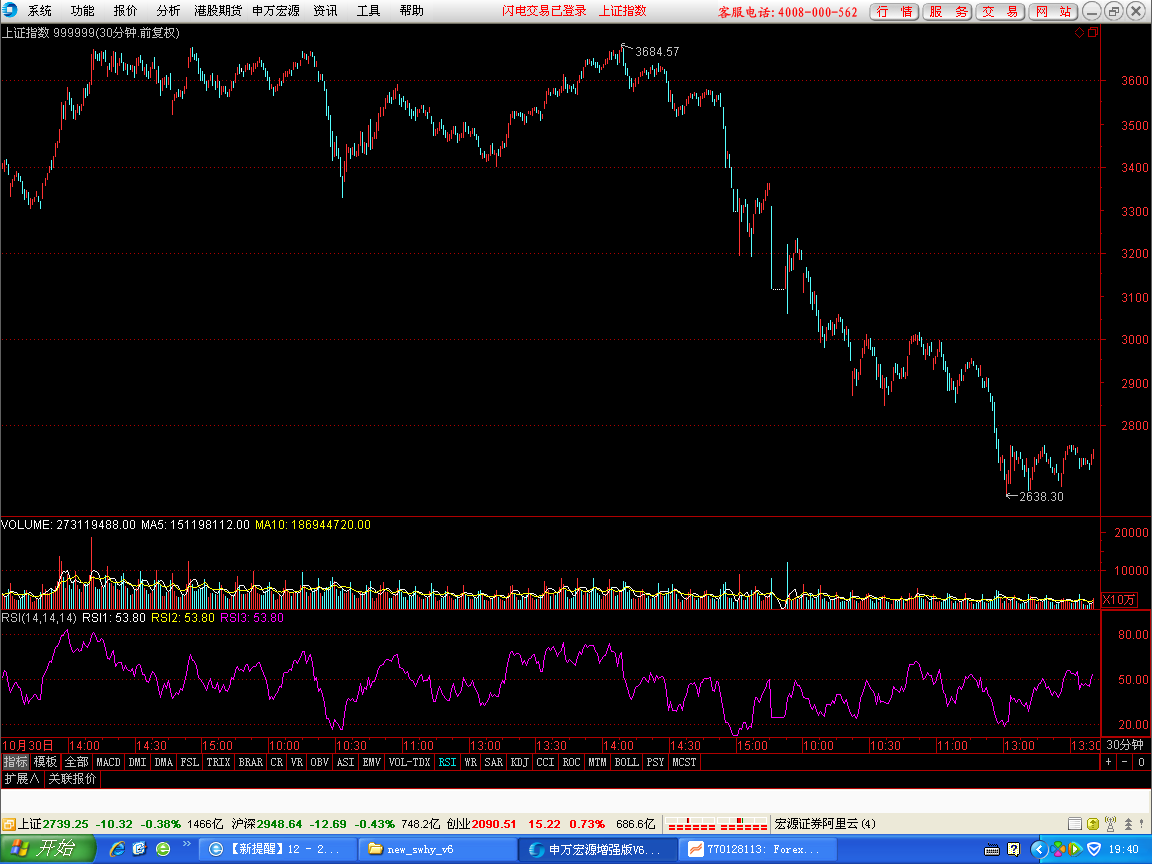Viewport: 1152px width, 864px height.
Task: Switch indicator to DMI
Action: pos(137,762)
